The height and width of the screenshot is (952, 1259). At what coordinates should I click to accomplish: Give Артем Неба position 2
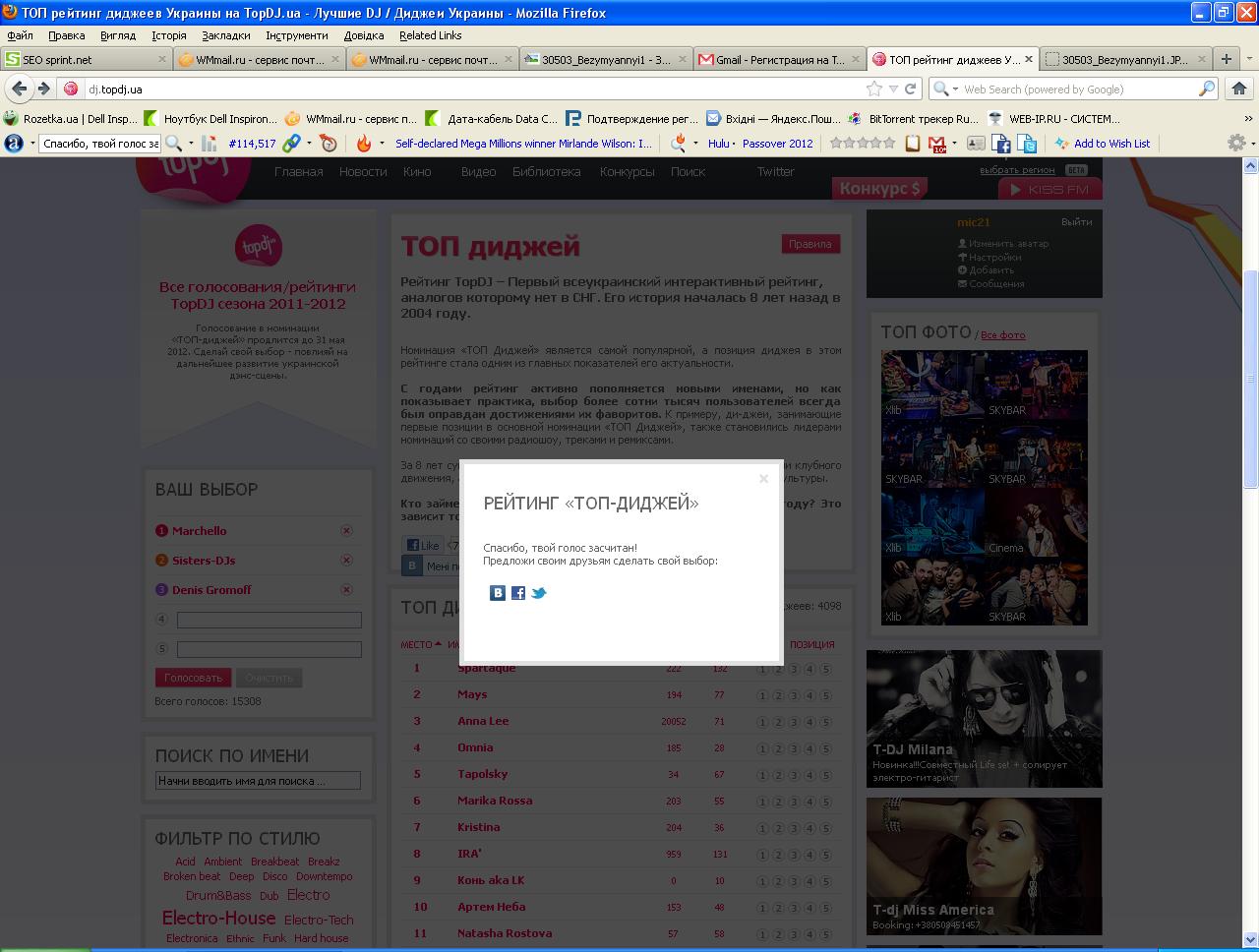pos(778,908)
